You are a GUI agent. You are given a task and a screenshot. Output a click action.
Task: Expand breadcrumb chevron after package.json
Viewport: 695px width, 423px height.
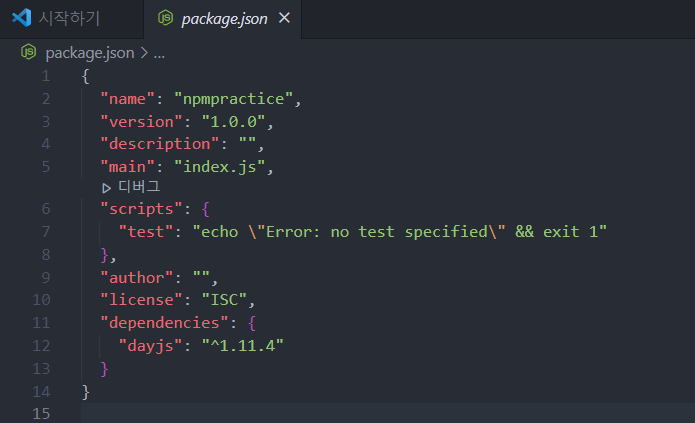pyautogui.click(x=144, y=53)
